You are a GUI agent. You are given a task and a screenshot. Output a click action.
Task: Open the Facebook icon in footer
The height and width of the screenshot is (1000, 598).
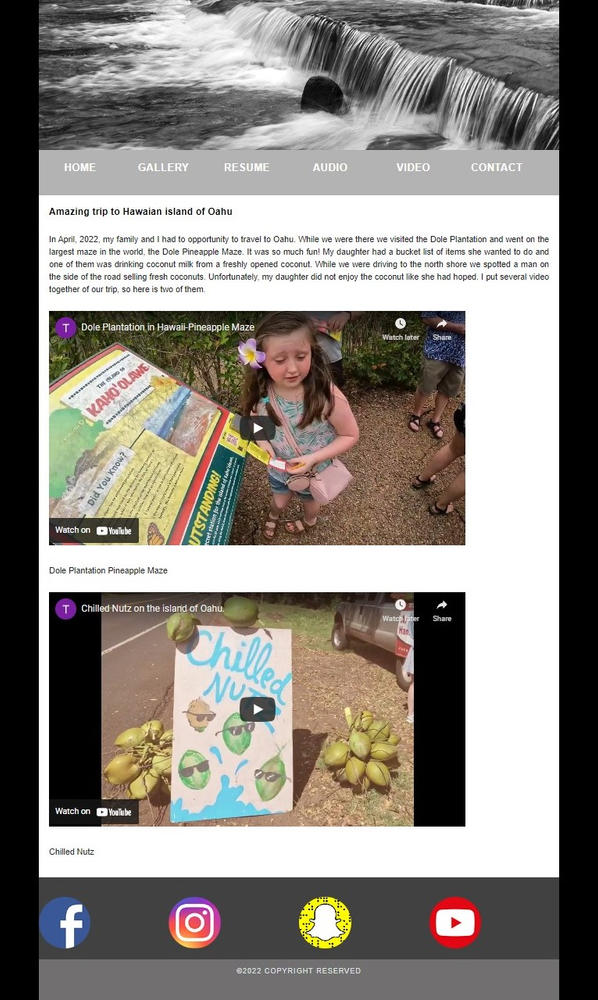64,922
